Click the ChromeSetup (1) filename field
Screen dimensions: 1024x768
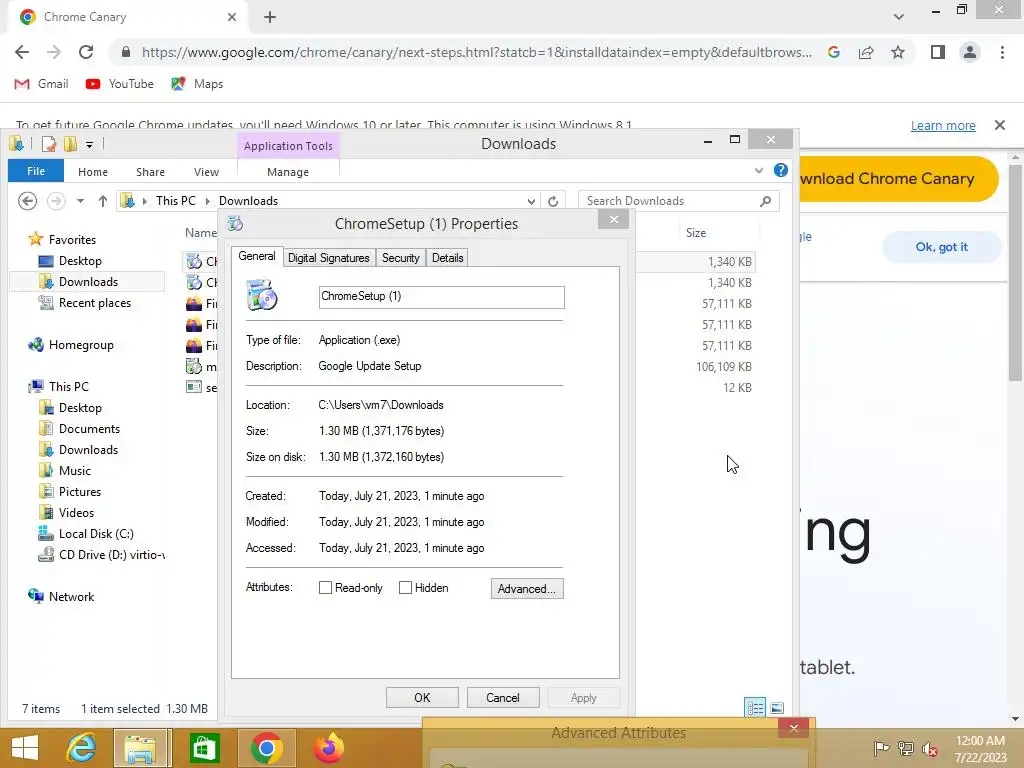pyautogui.click(x=441, y=296)
